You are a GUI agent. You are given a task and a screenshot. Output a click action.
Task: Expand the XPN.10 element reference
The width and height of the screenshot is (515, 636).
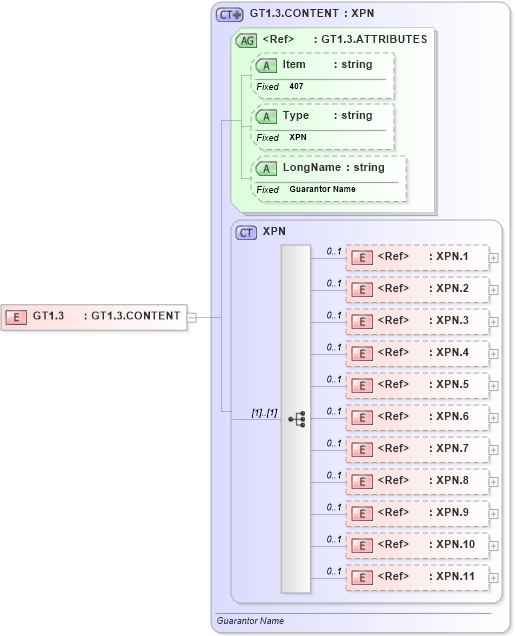(x=493, y=546)
